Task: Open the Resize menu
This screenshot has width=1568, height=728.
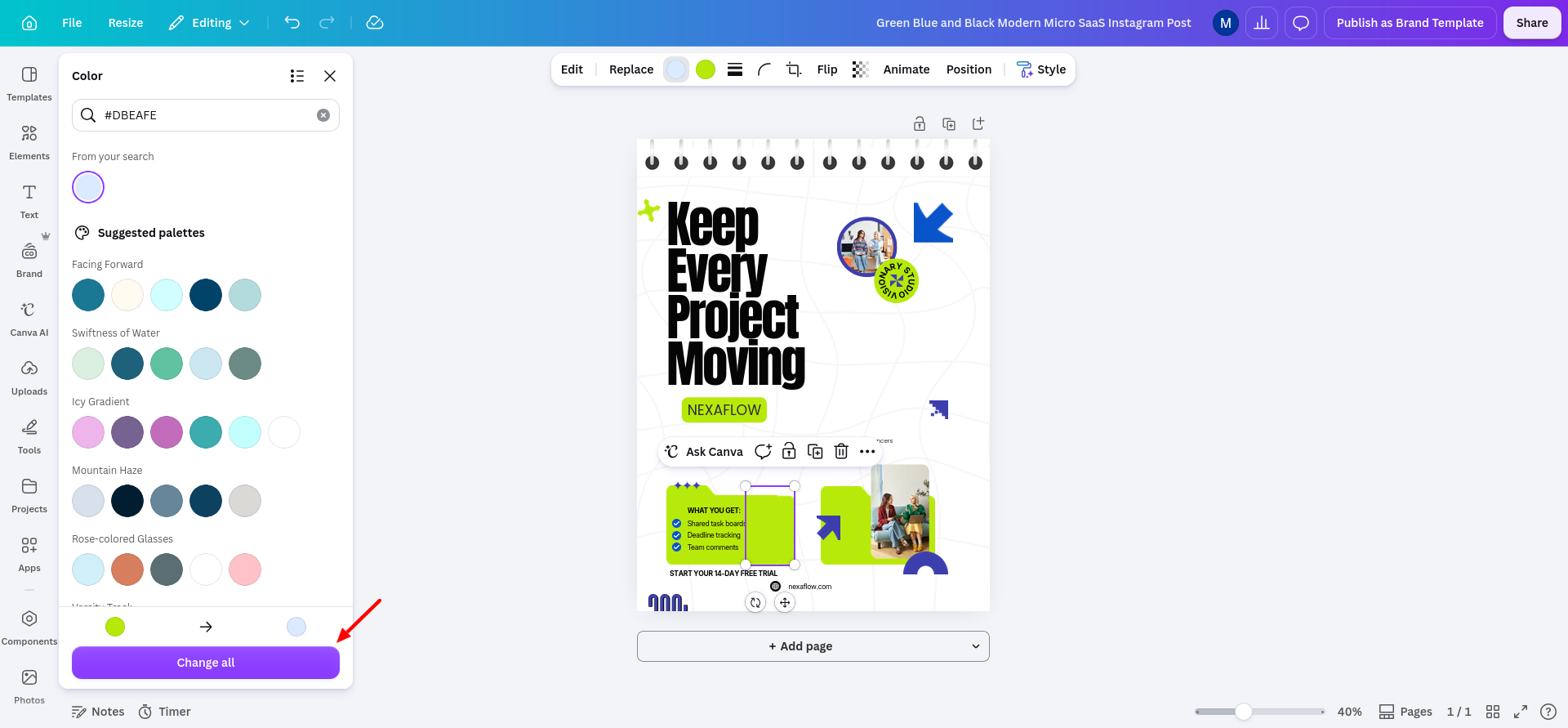Action: point(126,23)
